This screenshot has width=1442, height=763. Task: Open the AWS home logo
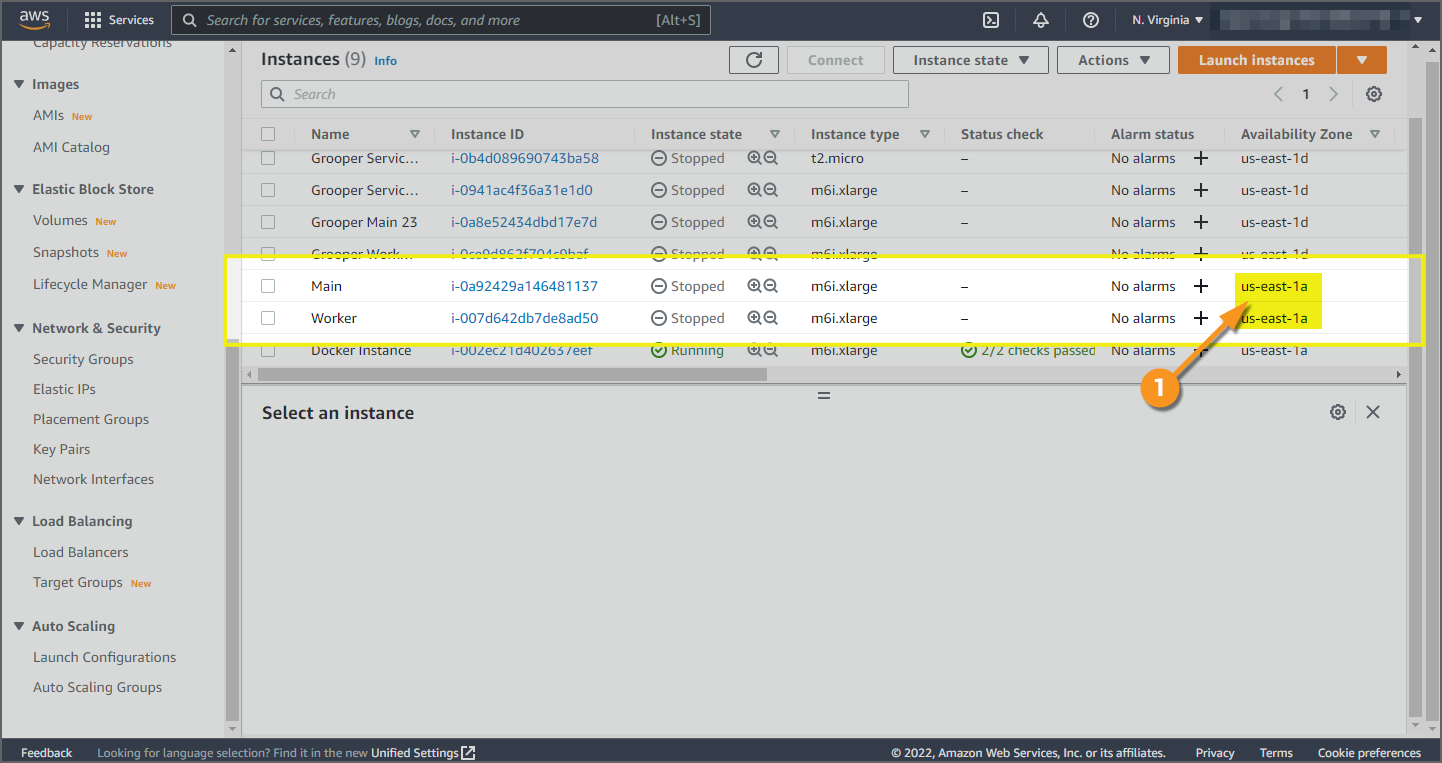pos(35,20)
